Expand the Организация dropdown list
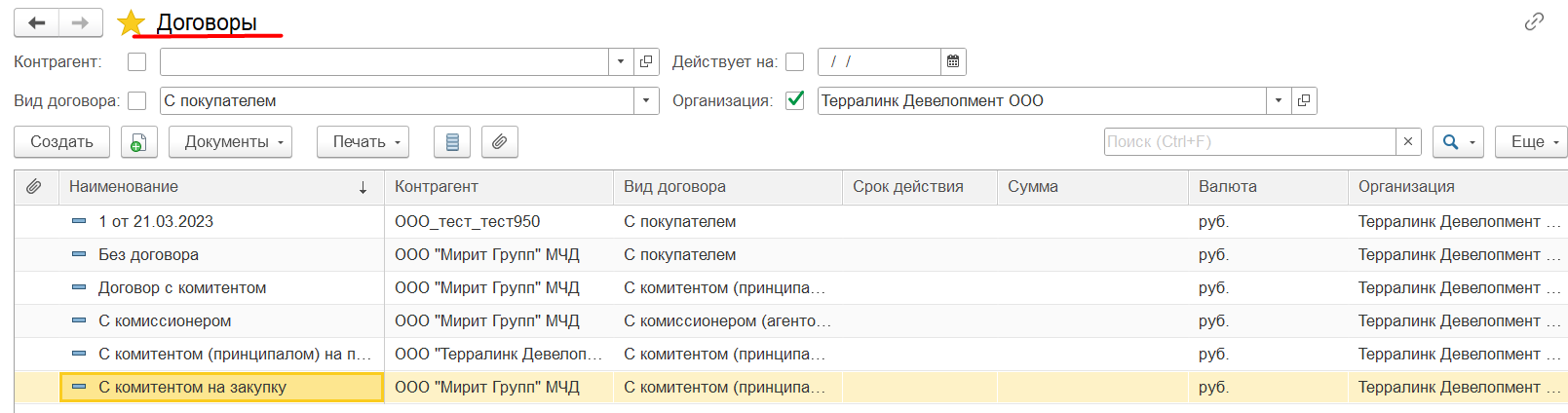 point(1279,100)
